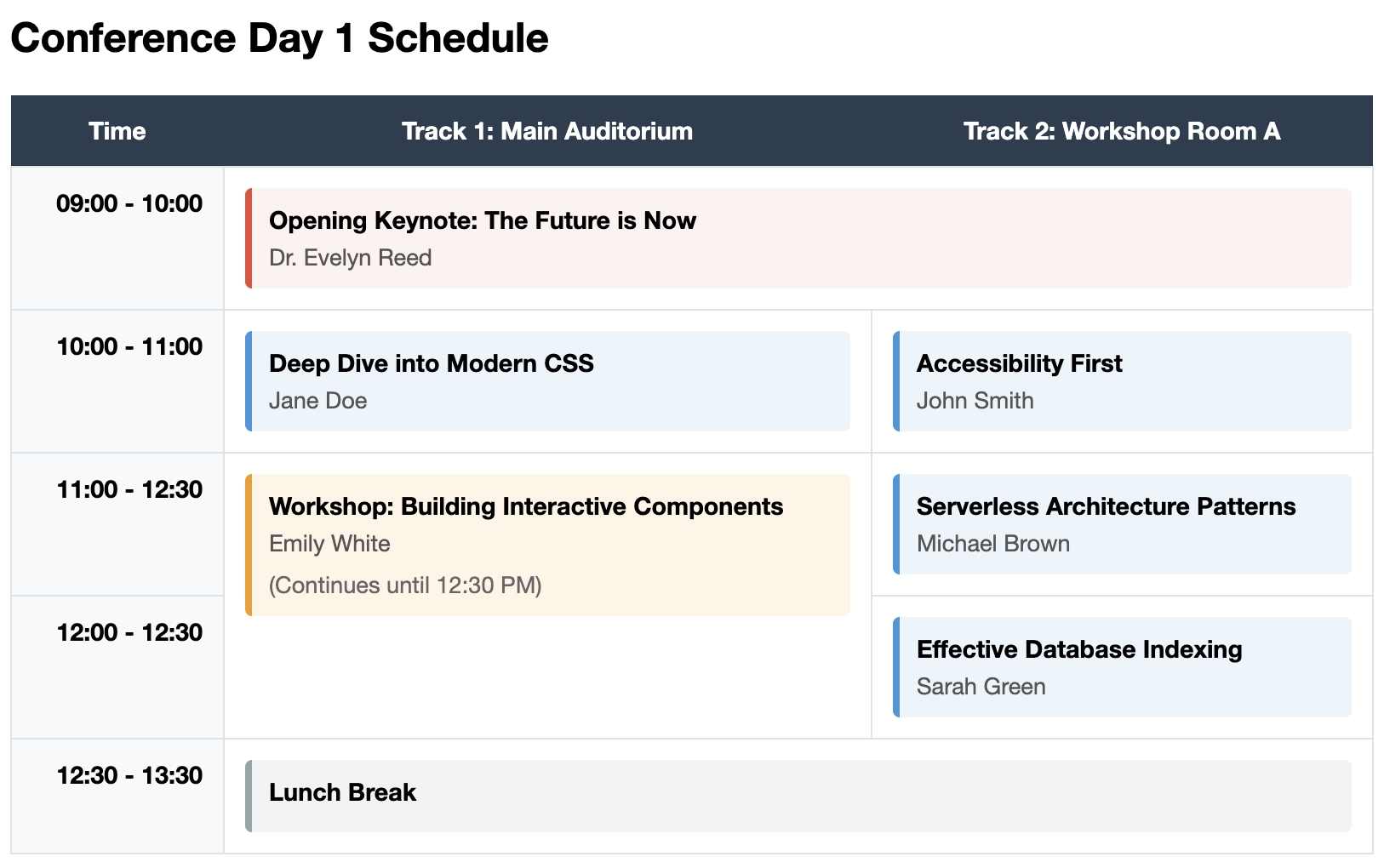Click the Accessibility First session card
Screen dimensions: 1384x868
pos(1122,381)
